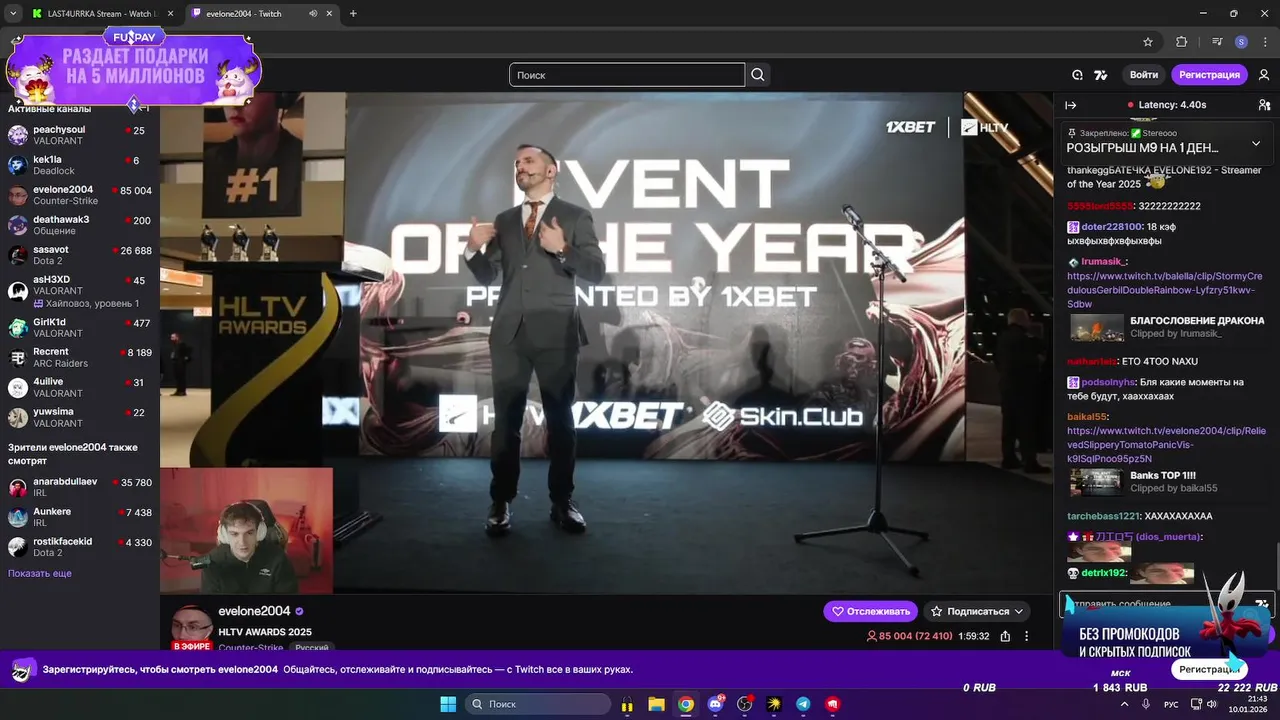The image size is (1280, 720).
Task: Bookmark this page with star icon
Action: (x=1148, y=42)
